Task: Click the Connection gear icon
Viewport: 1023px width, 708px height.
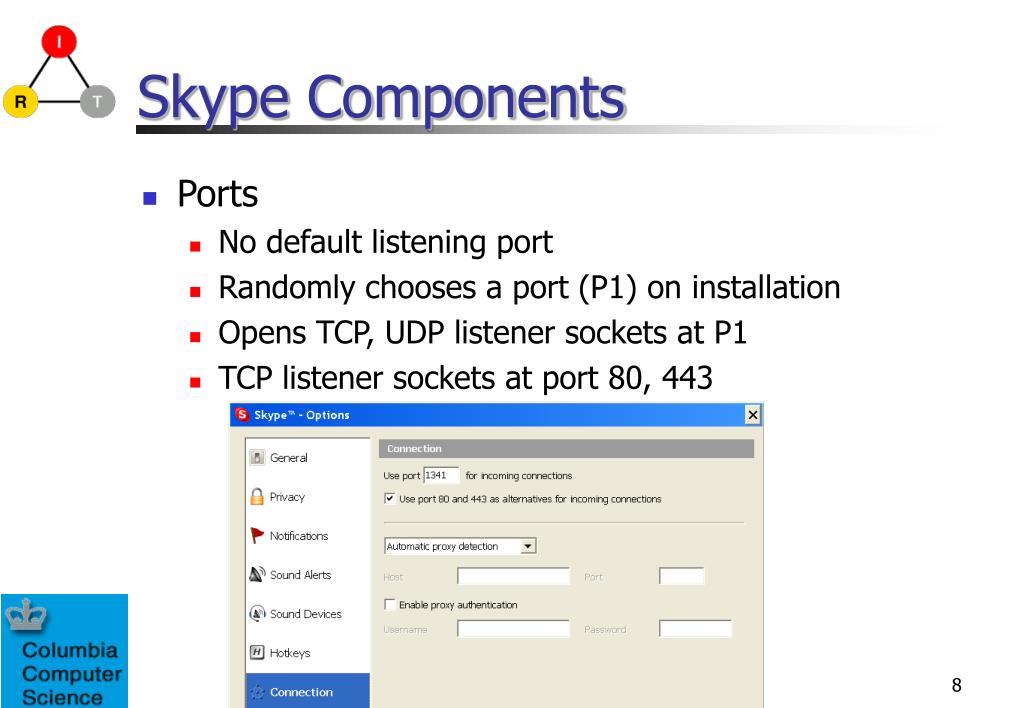Action: coord(257,692)
